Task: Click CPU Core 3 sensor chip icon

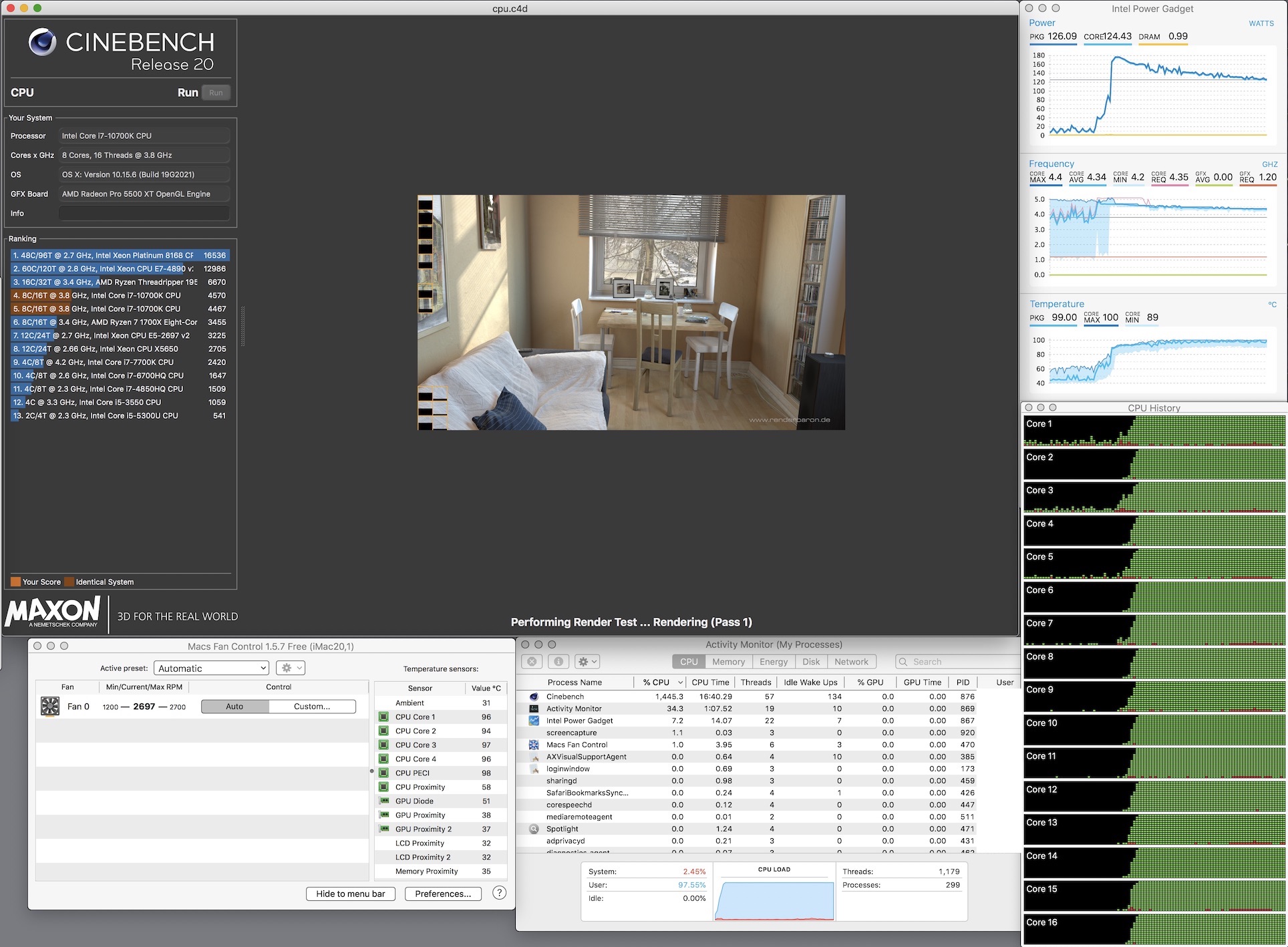Action: pos(383,745)
